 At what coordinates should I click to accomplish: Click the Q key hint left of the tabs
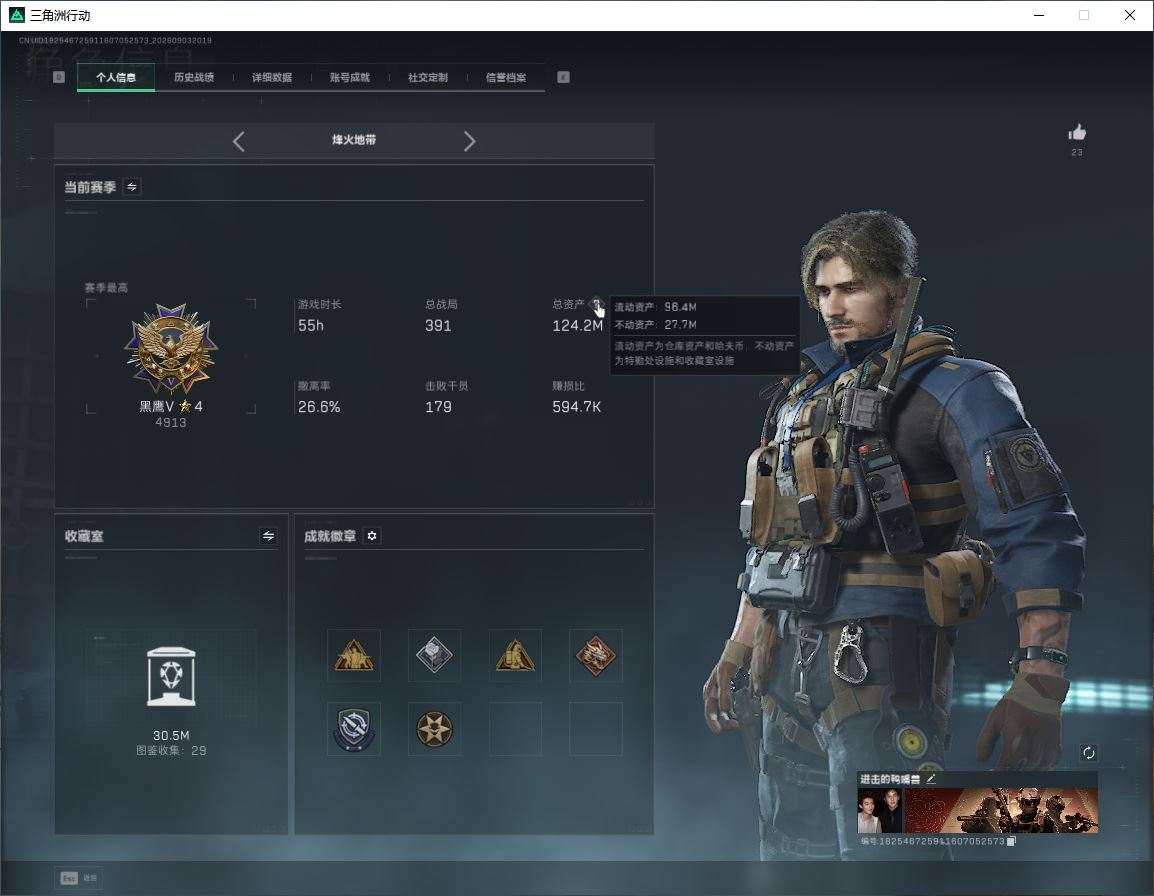pyautogui.click(x=59, y=77)
